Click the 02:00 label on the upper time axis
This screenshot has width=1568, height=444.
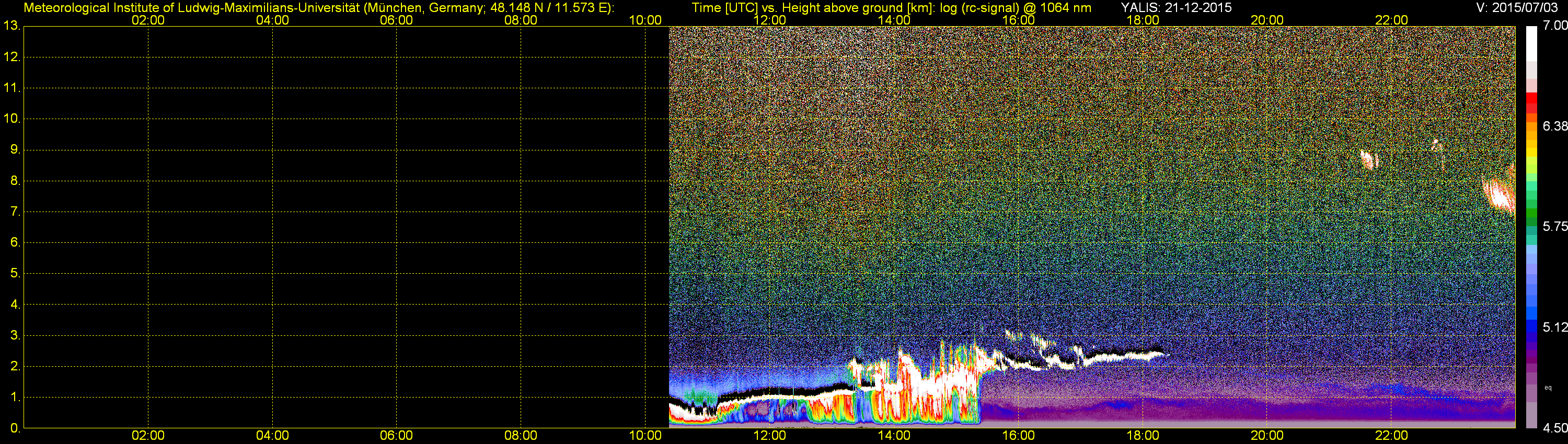point(148,20)
